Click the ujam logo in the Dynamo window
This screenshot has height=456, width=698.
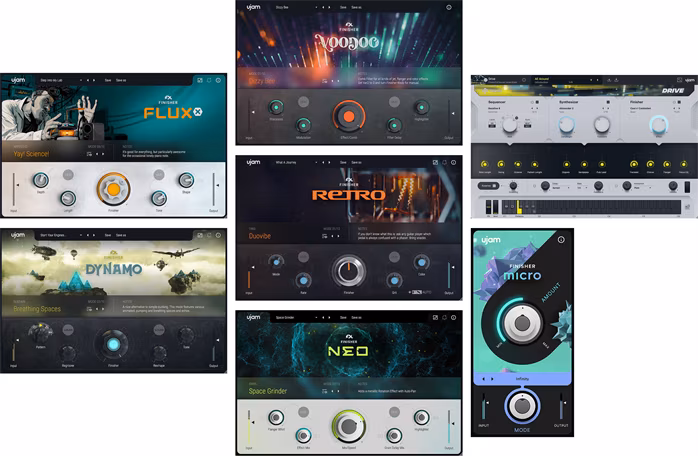coord(18,235)
